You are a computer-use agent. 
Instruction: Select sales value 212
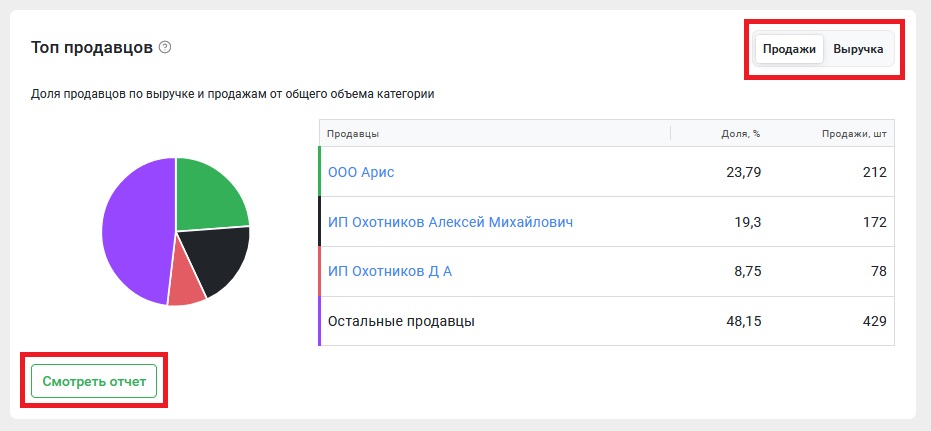[875, 172]
